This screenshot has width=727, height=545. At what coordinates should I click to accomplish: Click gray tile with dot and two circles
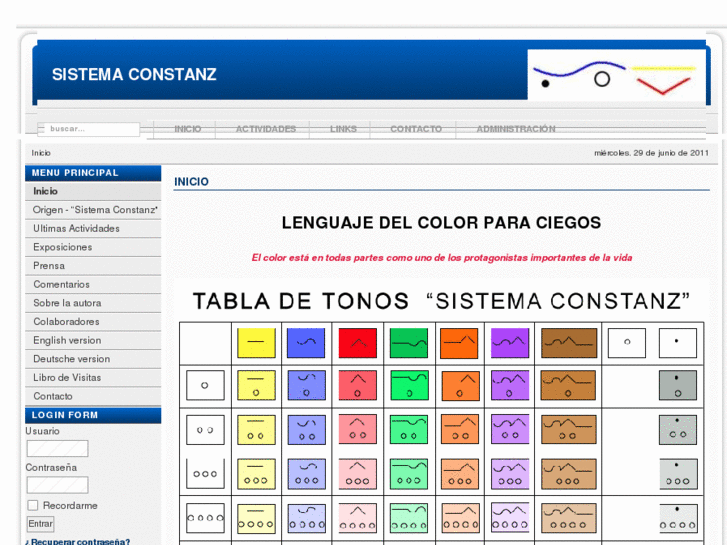678,430
